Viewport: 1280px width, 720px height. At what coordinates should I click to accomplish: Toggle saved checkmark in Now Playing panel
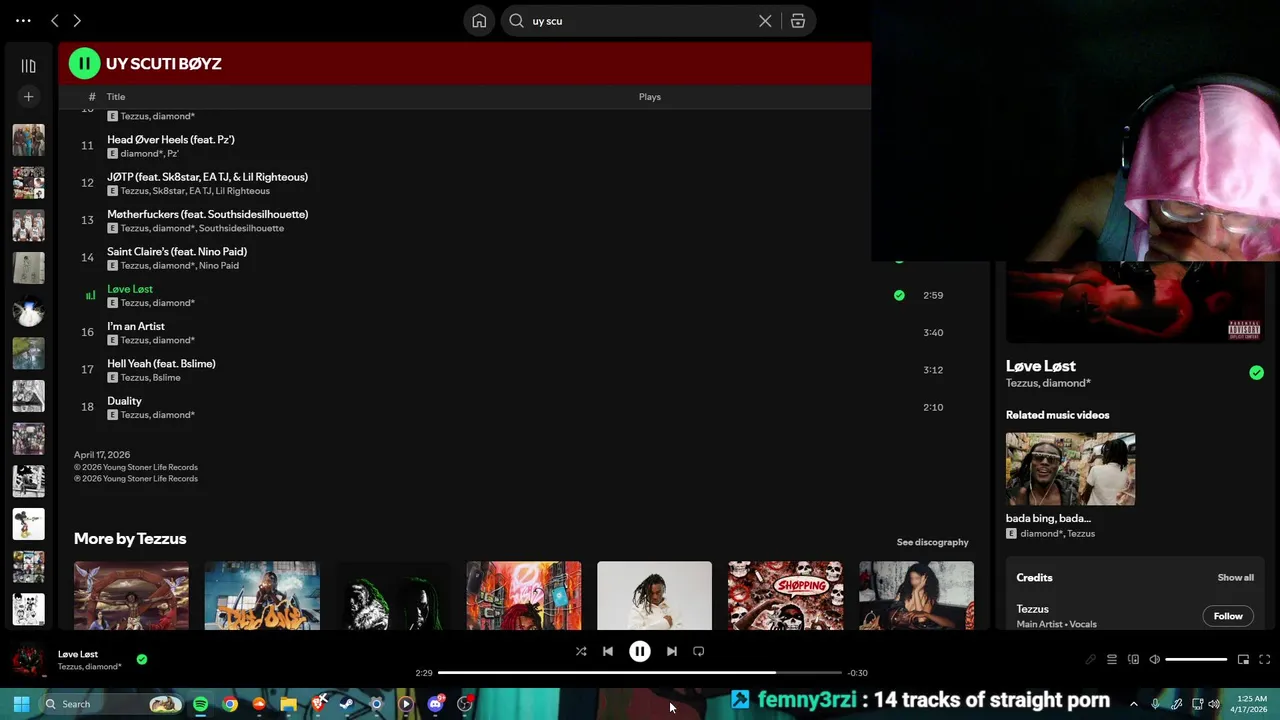[1256, 373]
